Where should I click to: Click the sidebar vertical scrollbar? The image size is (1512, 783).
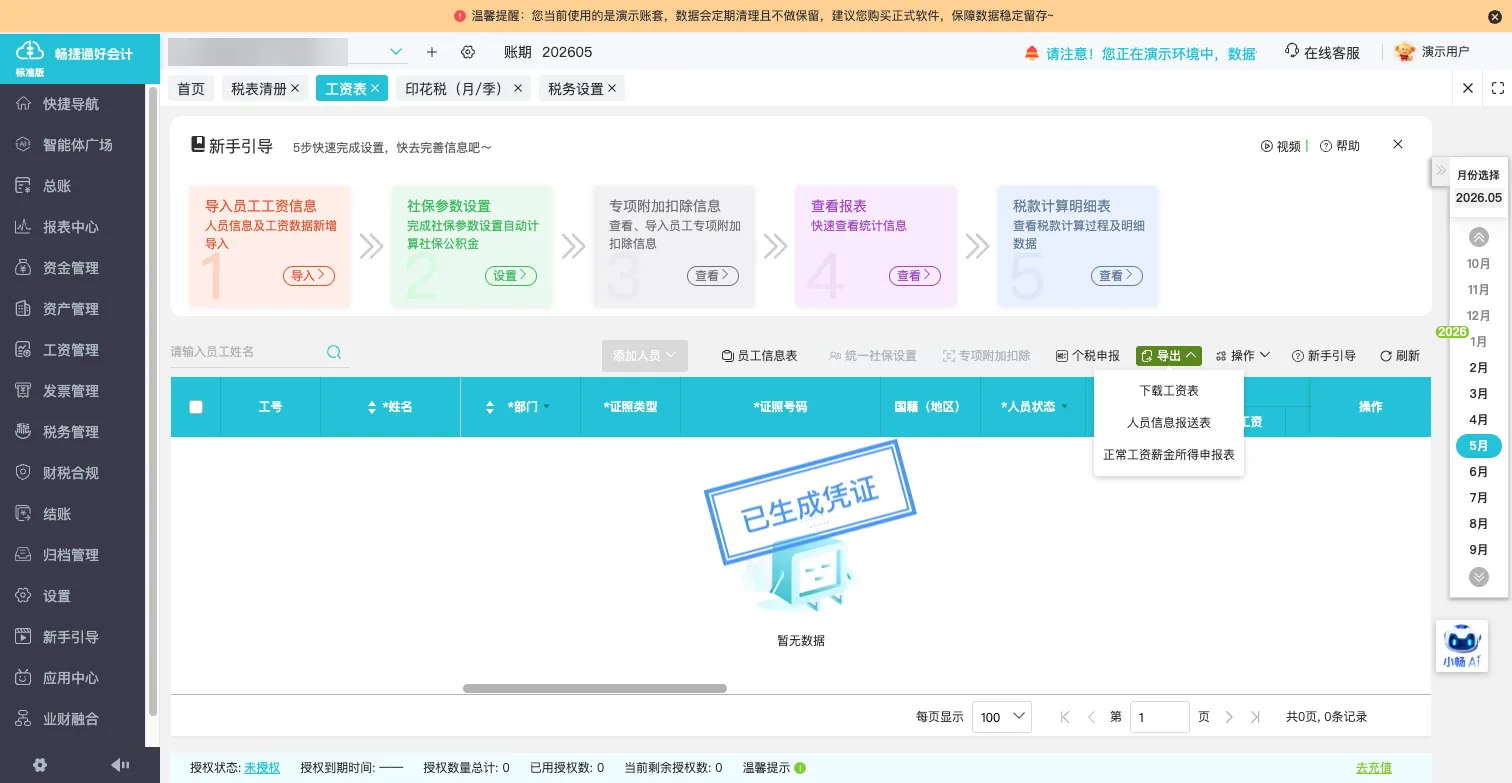pyautogui.click(x=153, y=400)
